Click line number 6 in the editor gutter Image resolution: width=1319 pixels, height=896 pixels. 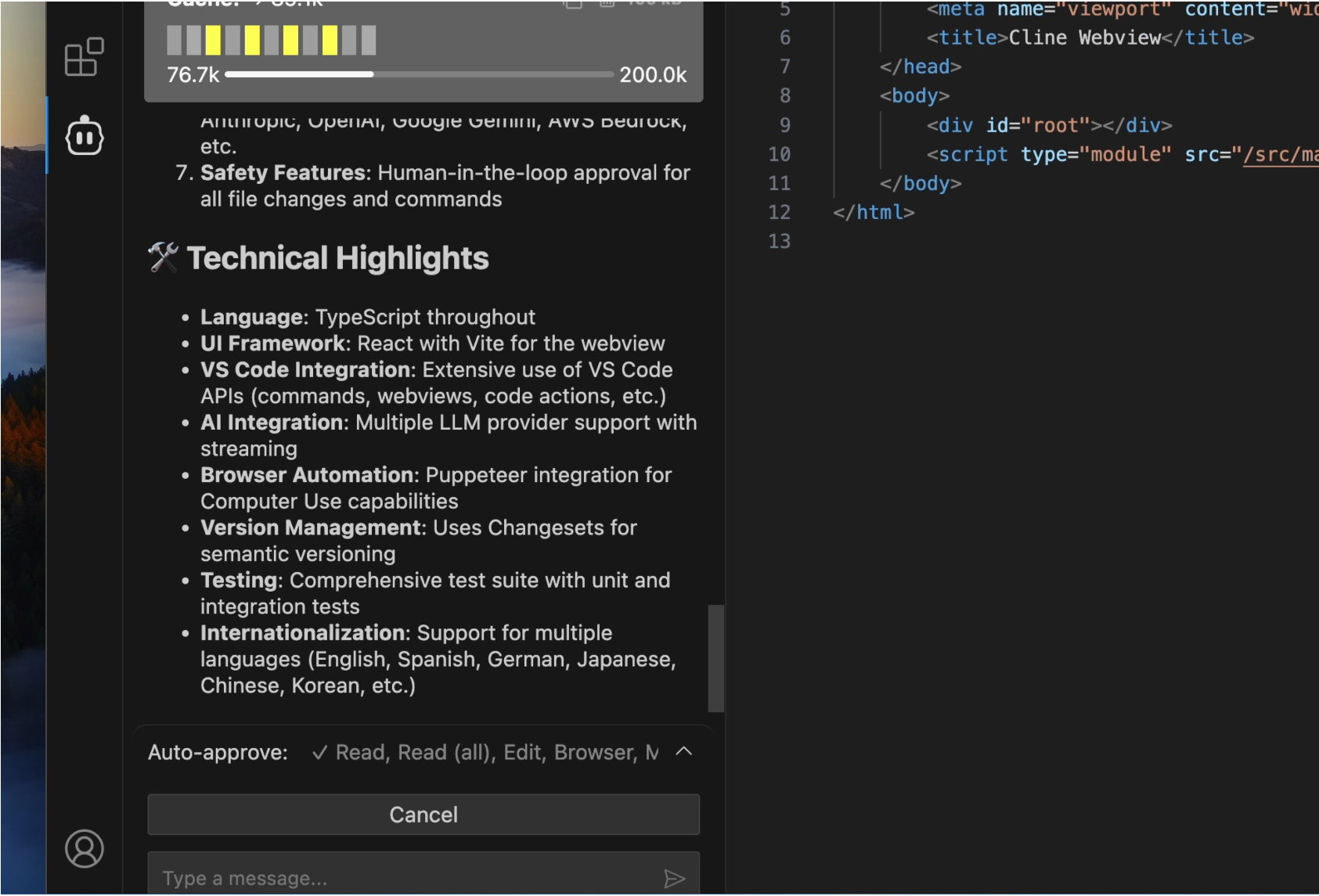(785, 38)
